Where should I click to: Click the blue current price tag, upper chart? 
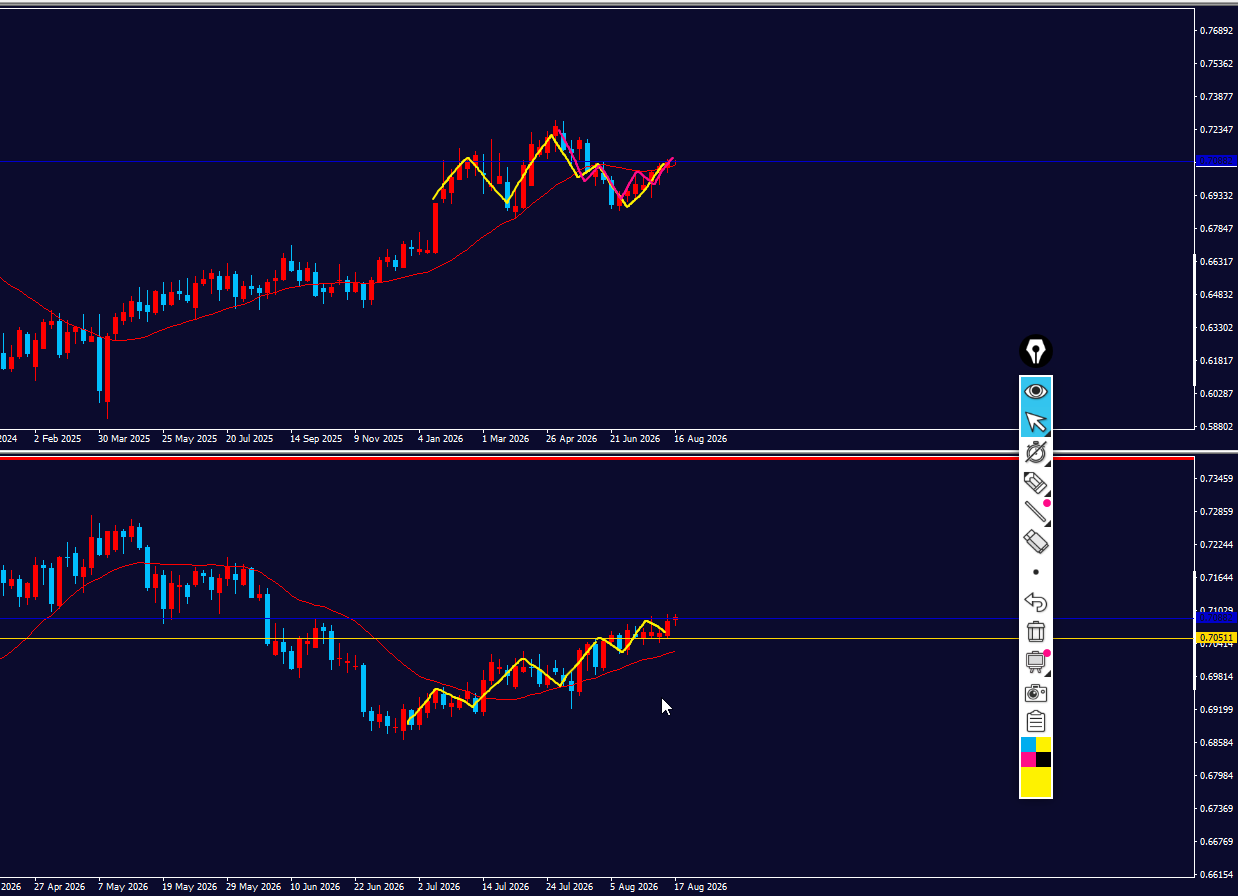(x=1216, y=160)
